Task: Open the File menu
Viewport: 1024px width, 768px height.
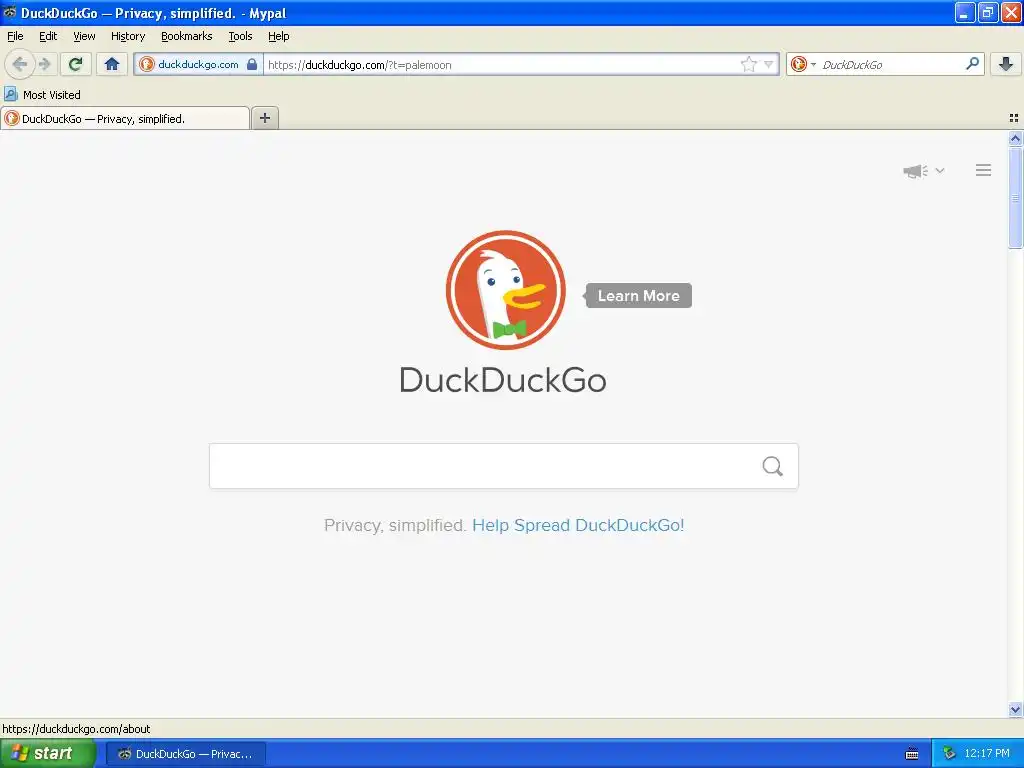Action: (x=15, y=36)
